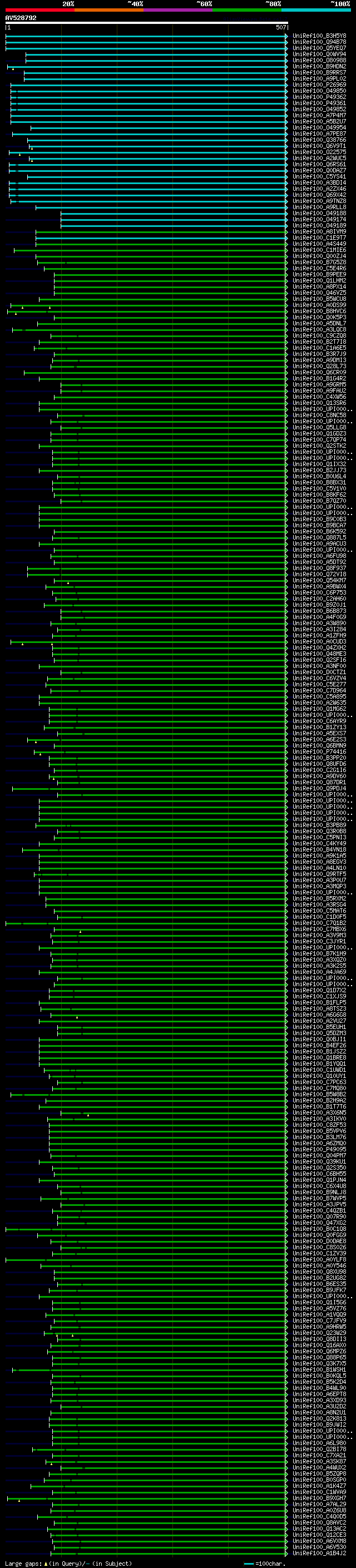This screenshot has height=1568, width=356.
Task: Click the UniRef100_C9CZQ8 label
Action: click(x=319, y=335)
